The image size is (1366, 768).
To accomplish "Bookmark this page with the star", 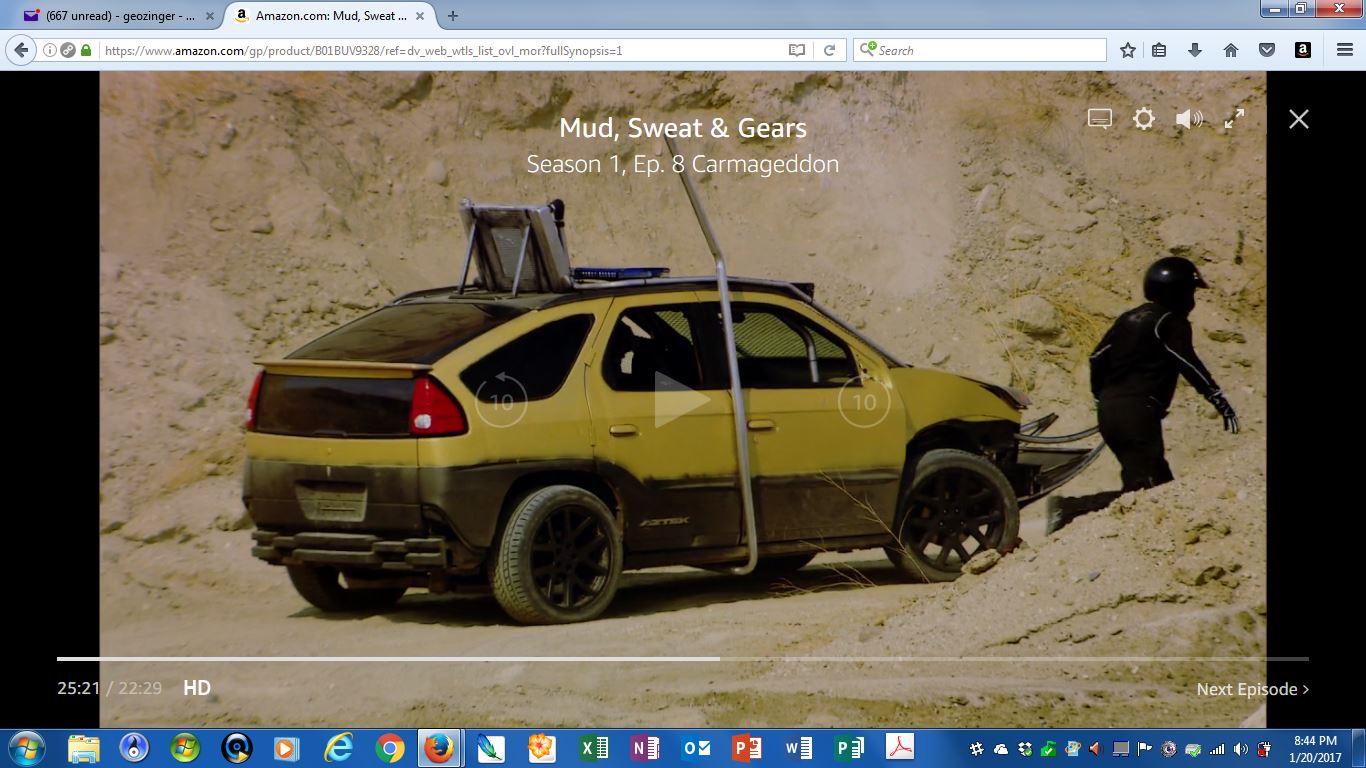I will (x=1128, y=50).
